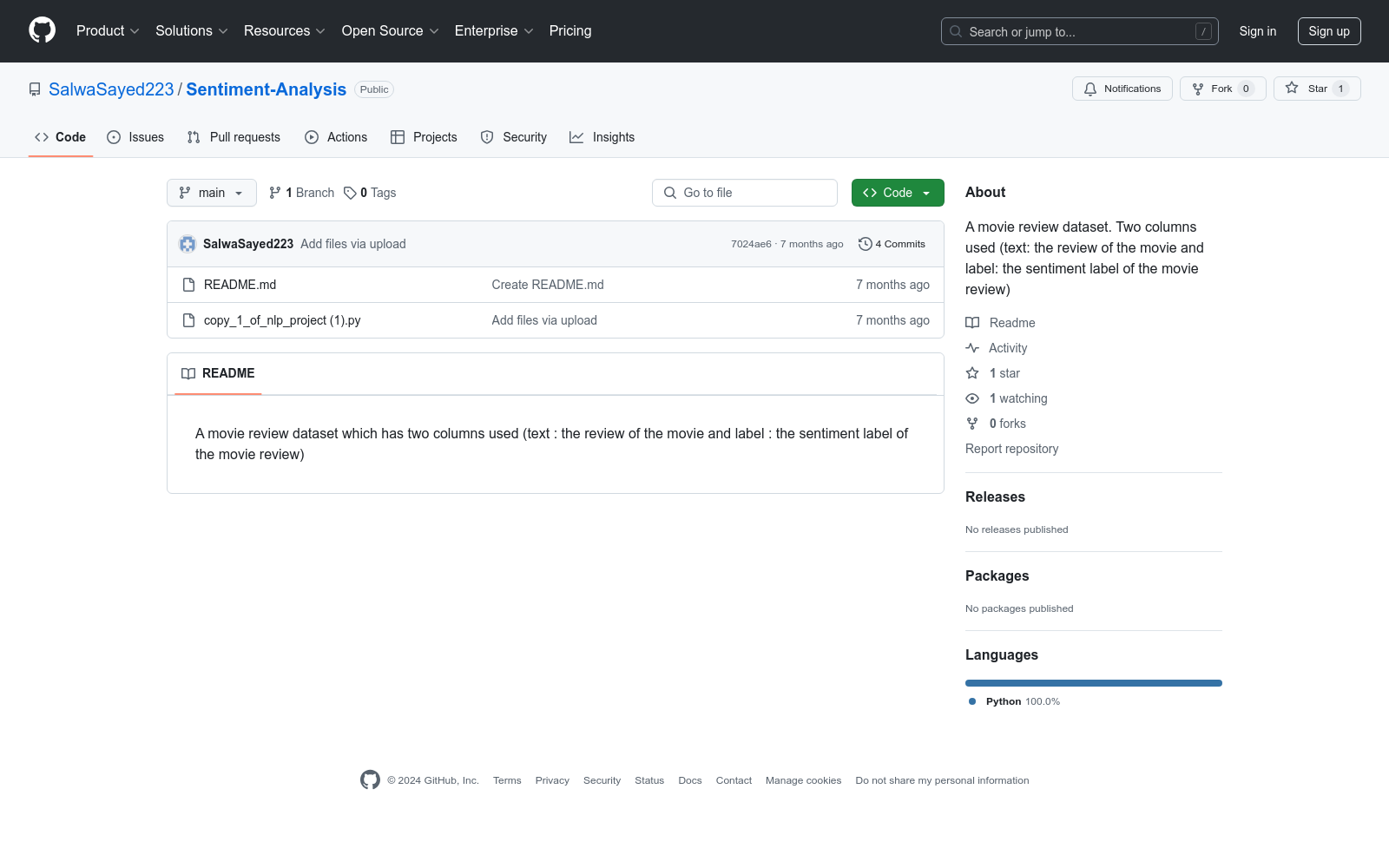This screenshot has width=1389, height=868.
Task: Star the repository
Action: [x=1317, y=89]
